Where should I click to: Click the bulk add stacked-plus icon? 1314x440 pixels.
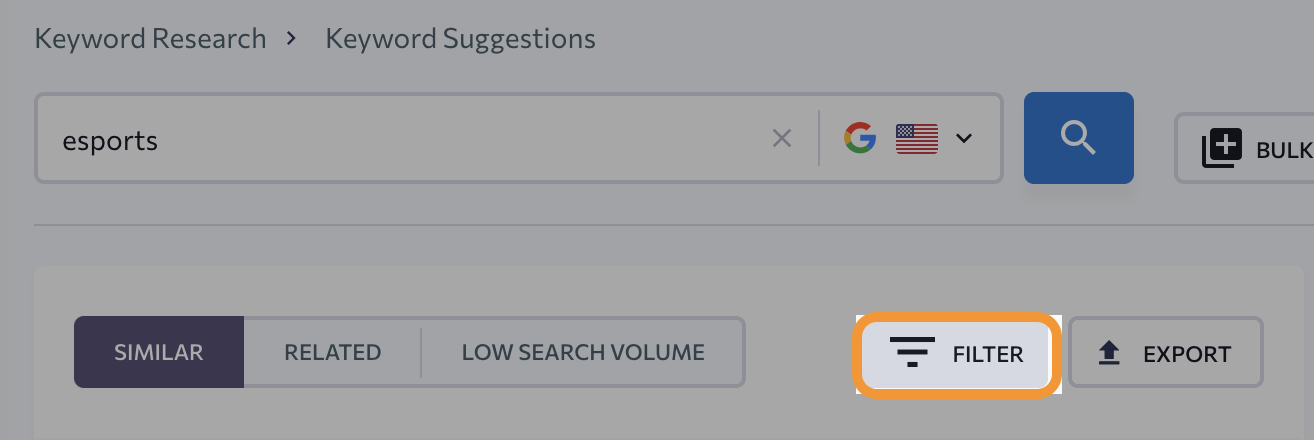(x=1221, y=148)
